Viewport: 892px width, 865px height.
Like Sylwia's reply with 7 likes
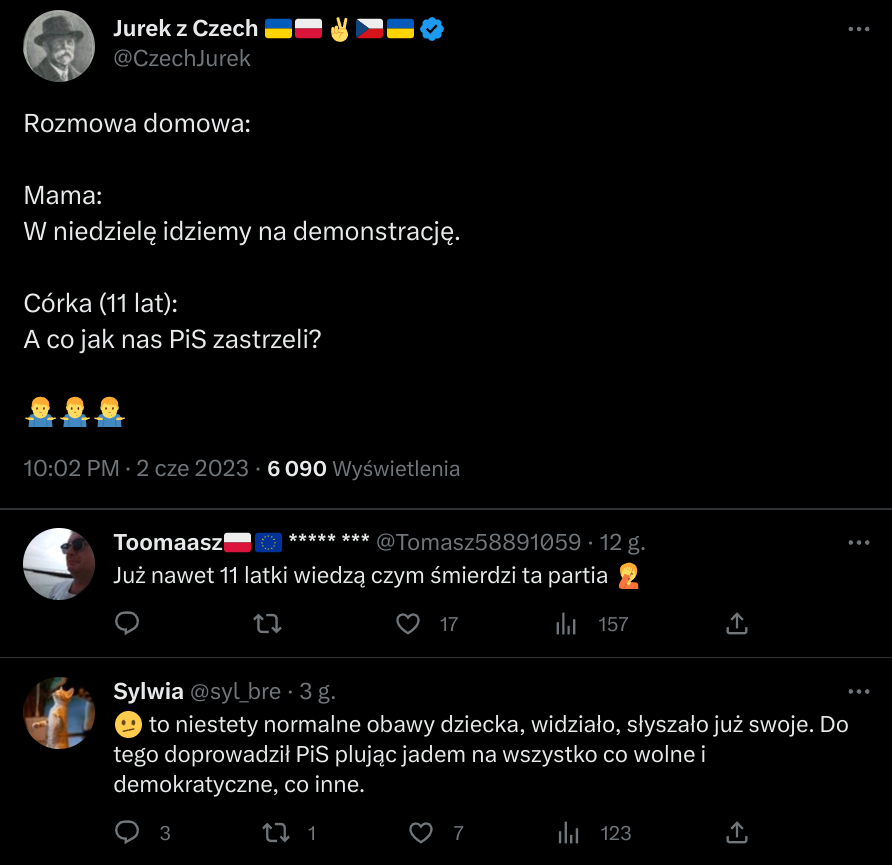(x=422, y=832)
